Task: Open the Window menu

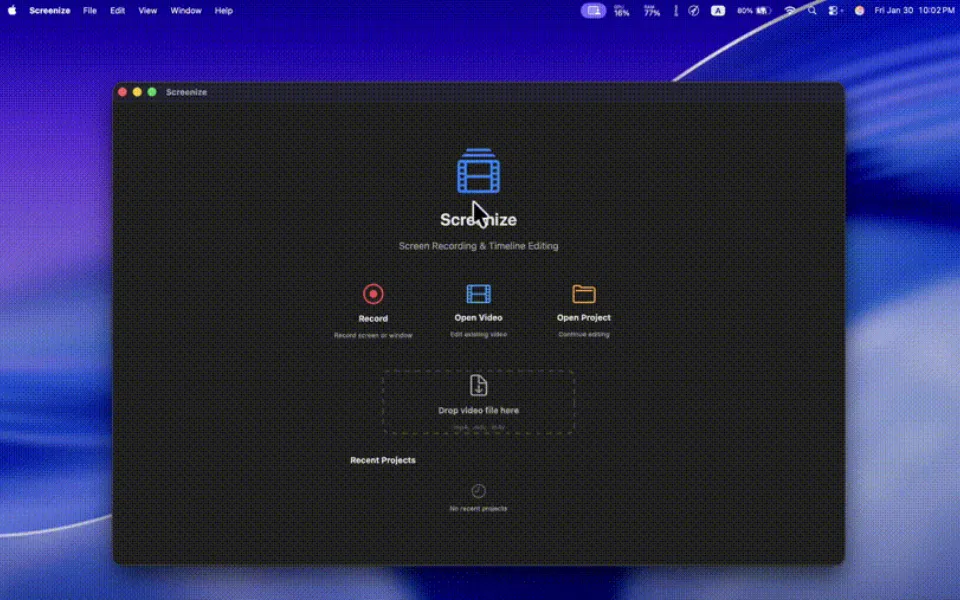Action: (x=186, y=10)
